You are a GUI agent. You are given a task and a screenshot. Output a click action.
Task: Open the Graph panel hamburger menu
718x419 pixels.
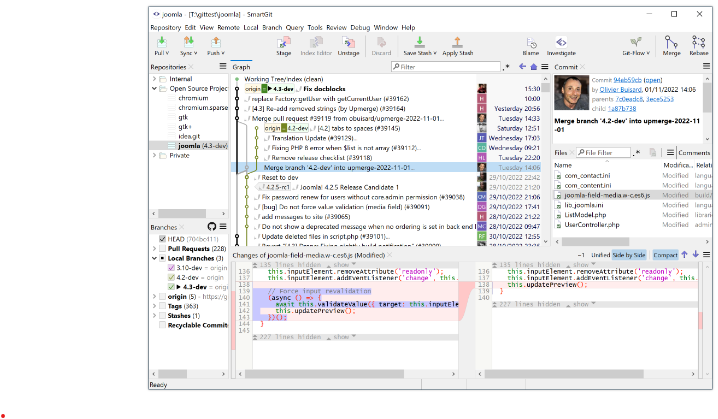(544, 67)
